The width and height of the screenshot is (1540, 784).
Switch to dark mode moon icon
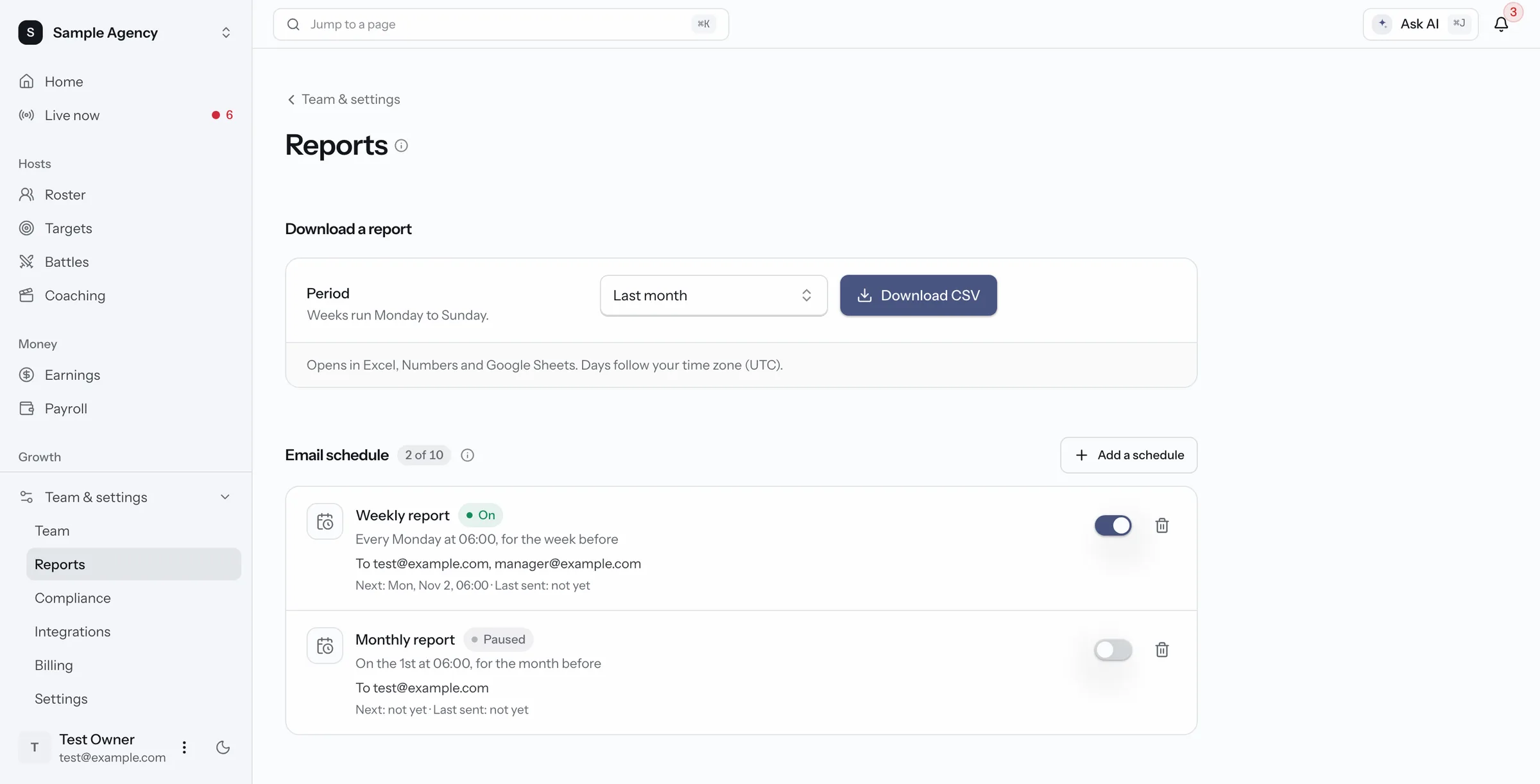(223, 747)
